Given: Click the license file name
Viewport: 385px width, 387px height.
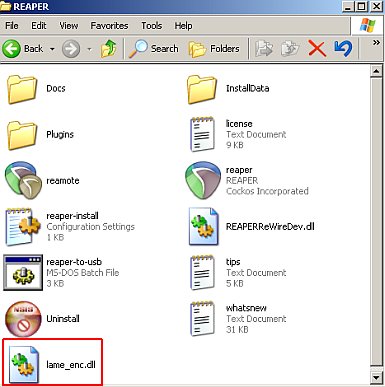Looking at the screenshot, I should (x=239, y=124).
